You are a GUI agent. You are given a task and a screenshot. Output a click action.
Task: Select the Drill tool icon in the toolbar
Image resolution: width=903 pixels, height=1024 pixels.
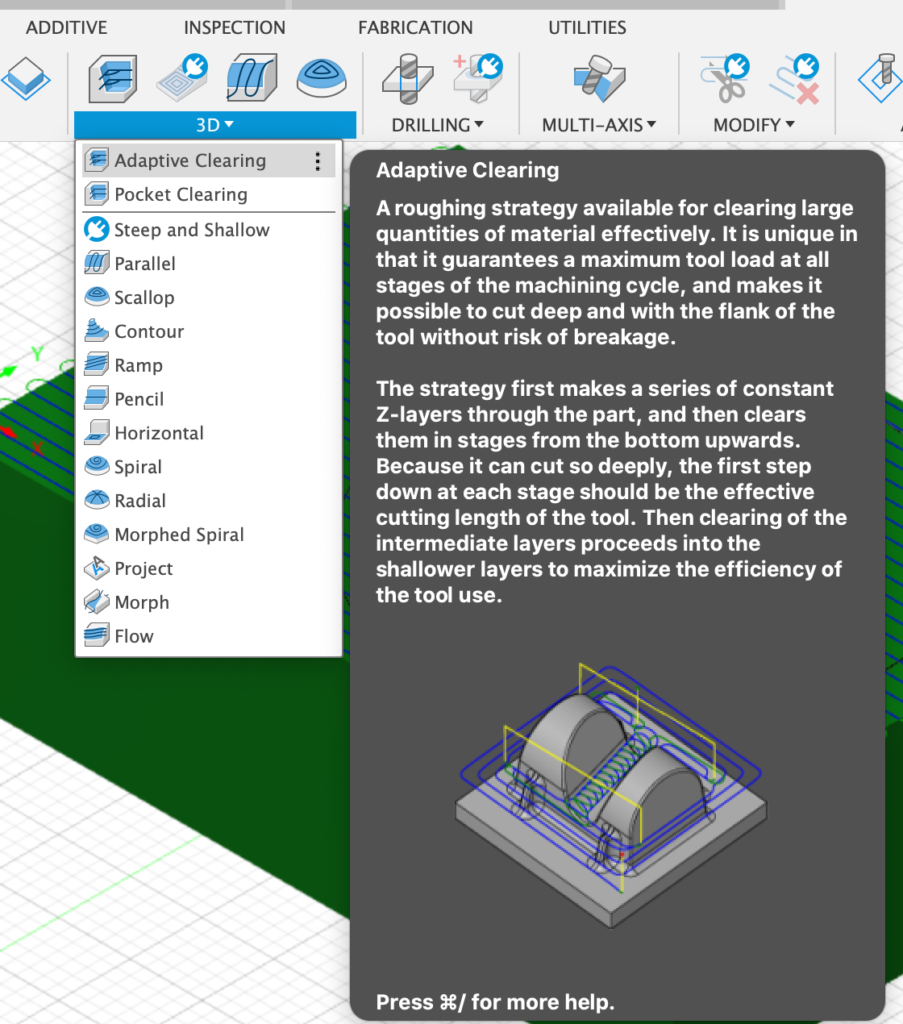407,78
